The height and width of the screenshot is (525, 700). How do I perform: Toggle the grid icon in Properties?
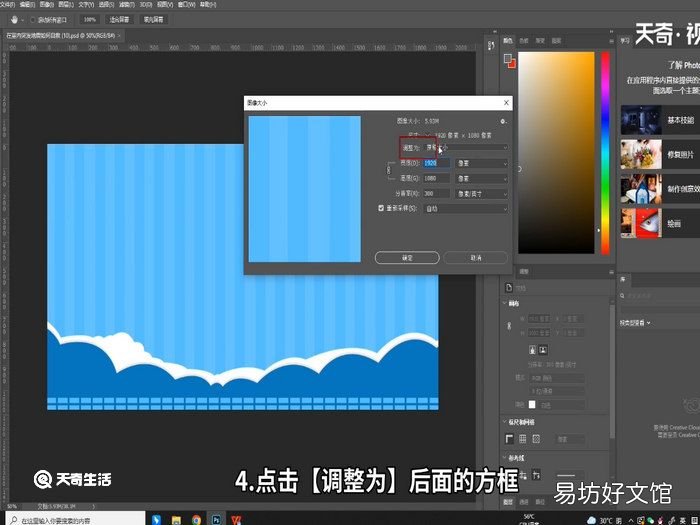tap(523, 439)
